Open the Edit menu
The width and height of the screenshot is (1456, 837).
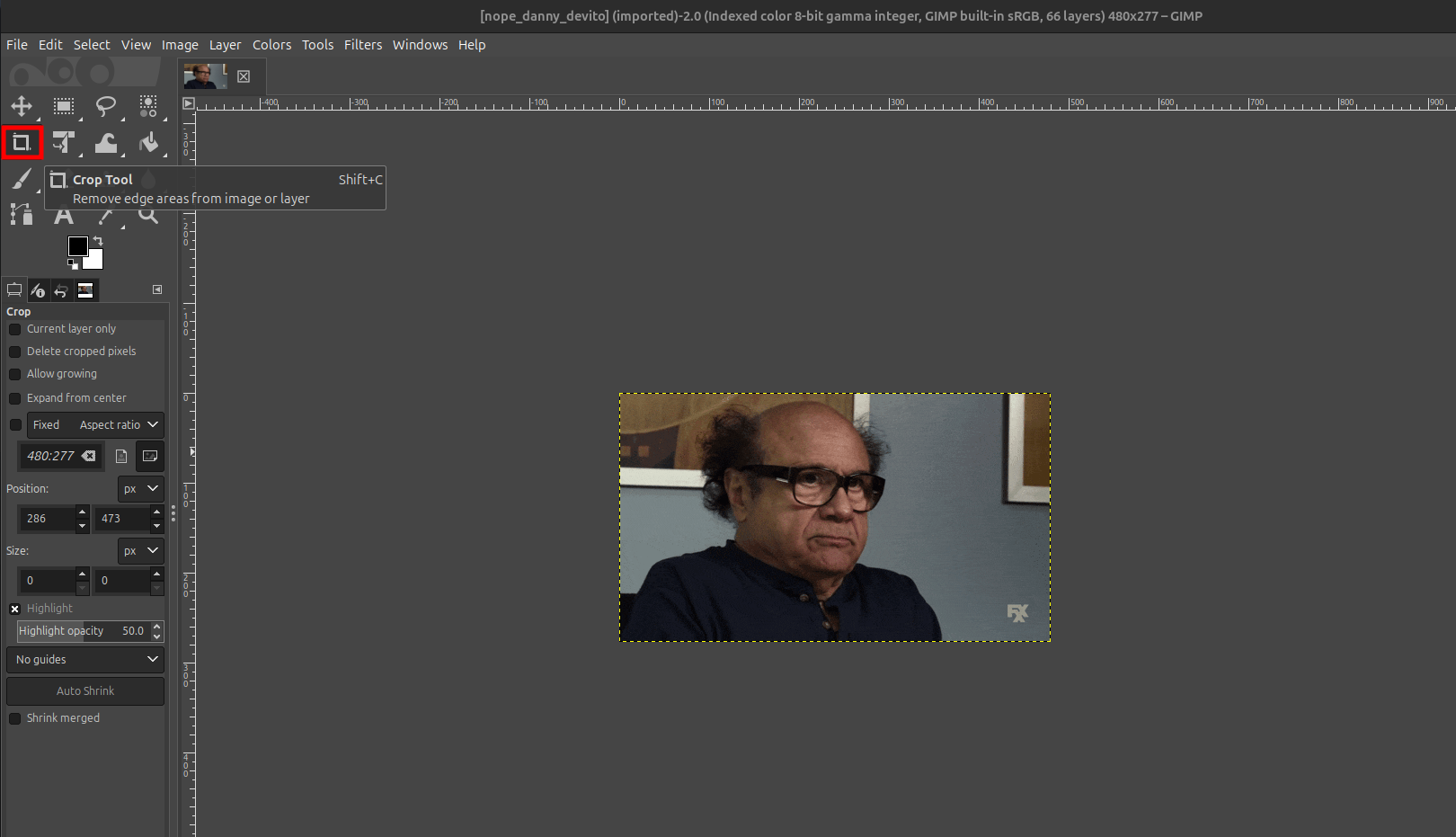50,45
